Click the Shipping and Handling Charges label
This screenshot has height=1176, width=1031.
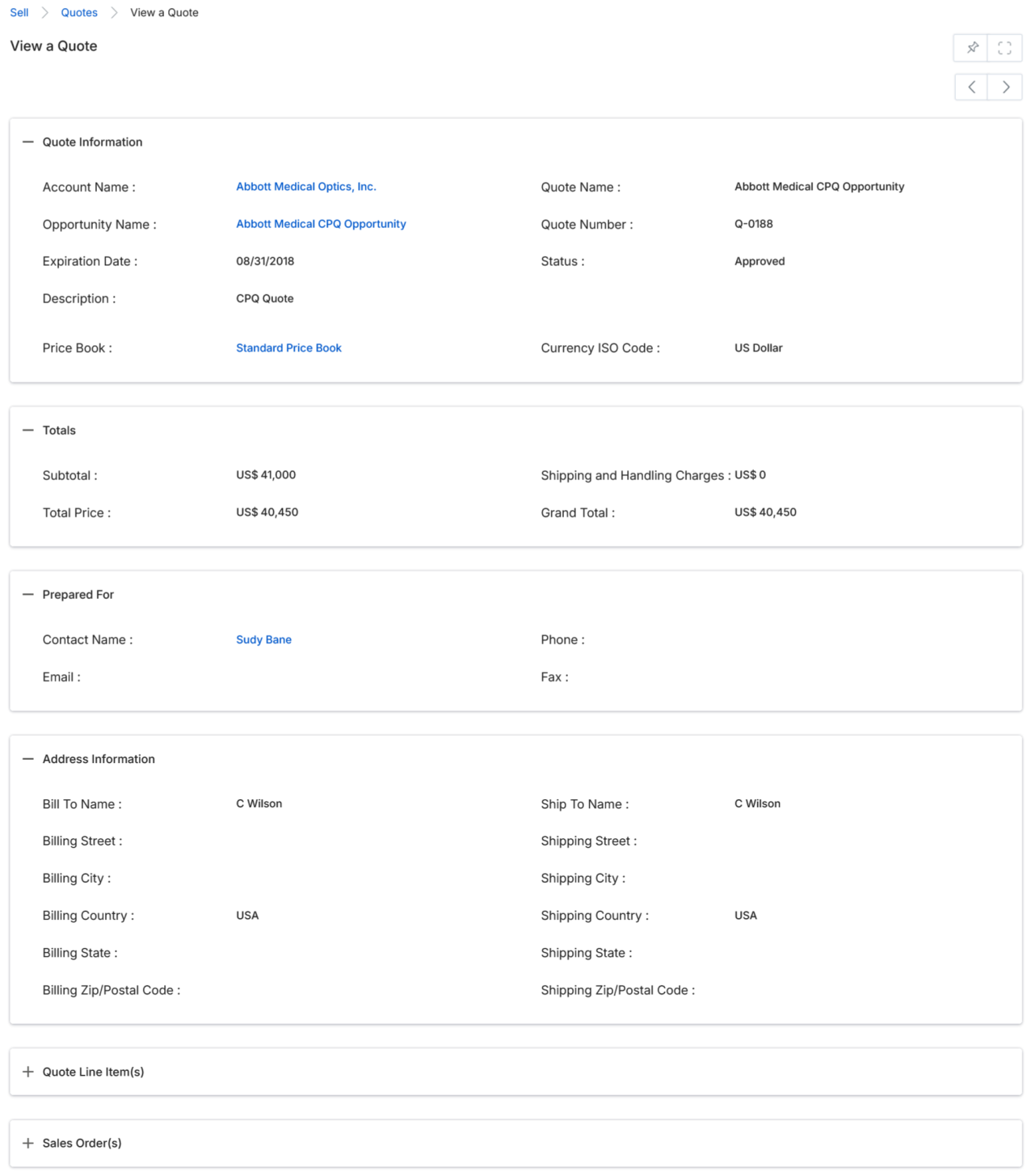pyautogui.click(x=636, y=476)
